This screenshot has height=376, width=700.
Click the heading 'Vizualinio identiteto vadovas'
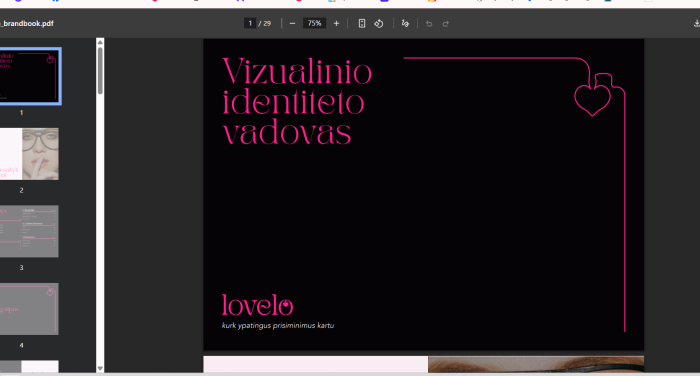pos(297,101)
